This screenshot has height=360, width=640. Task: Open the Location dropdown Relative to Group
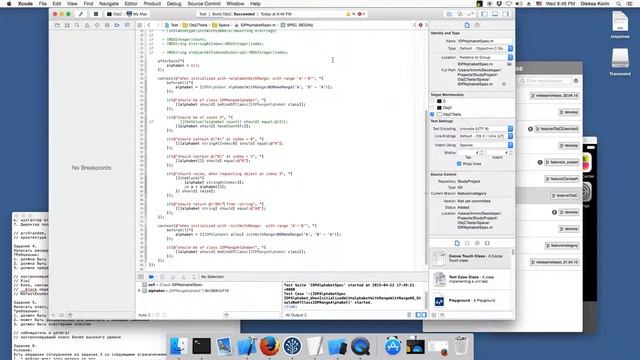(485, 58)
